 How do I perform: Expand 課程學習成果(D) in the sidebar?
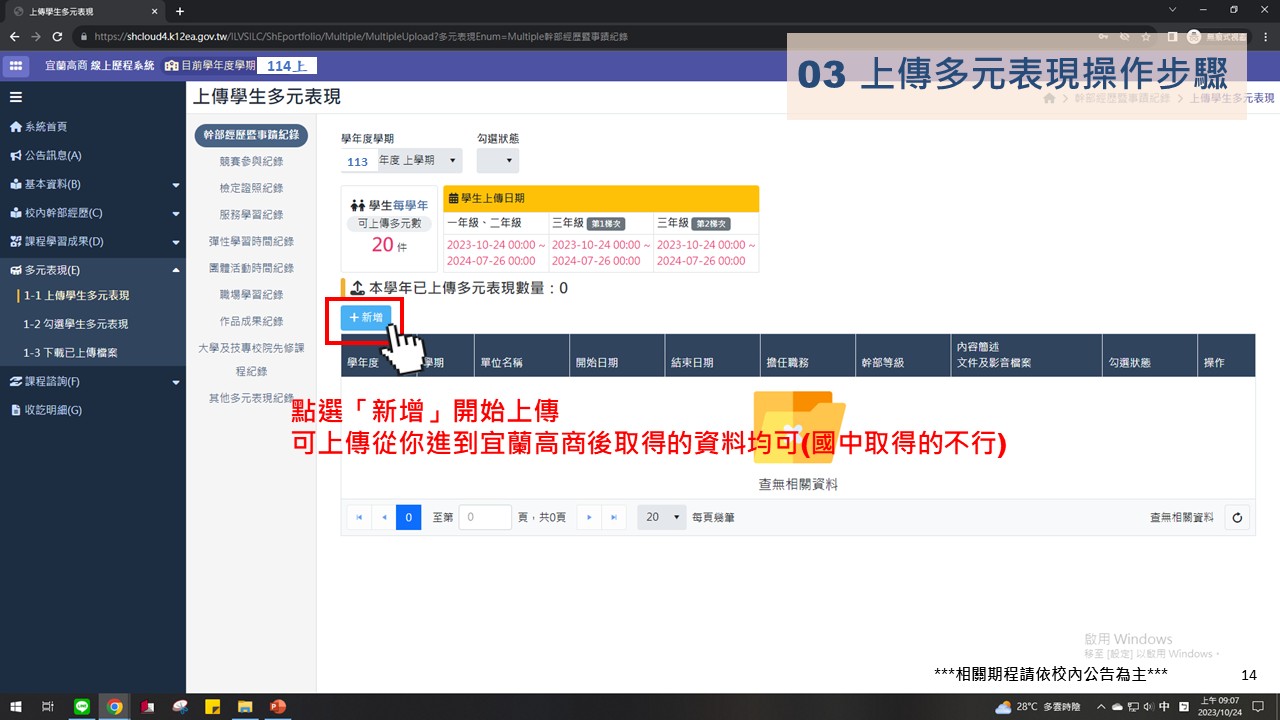point(93,241)
